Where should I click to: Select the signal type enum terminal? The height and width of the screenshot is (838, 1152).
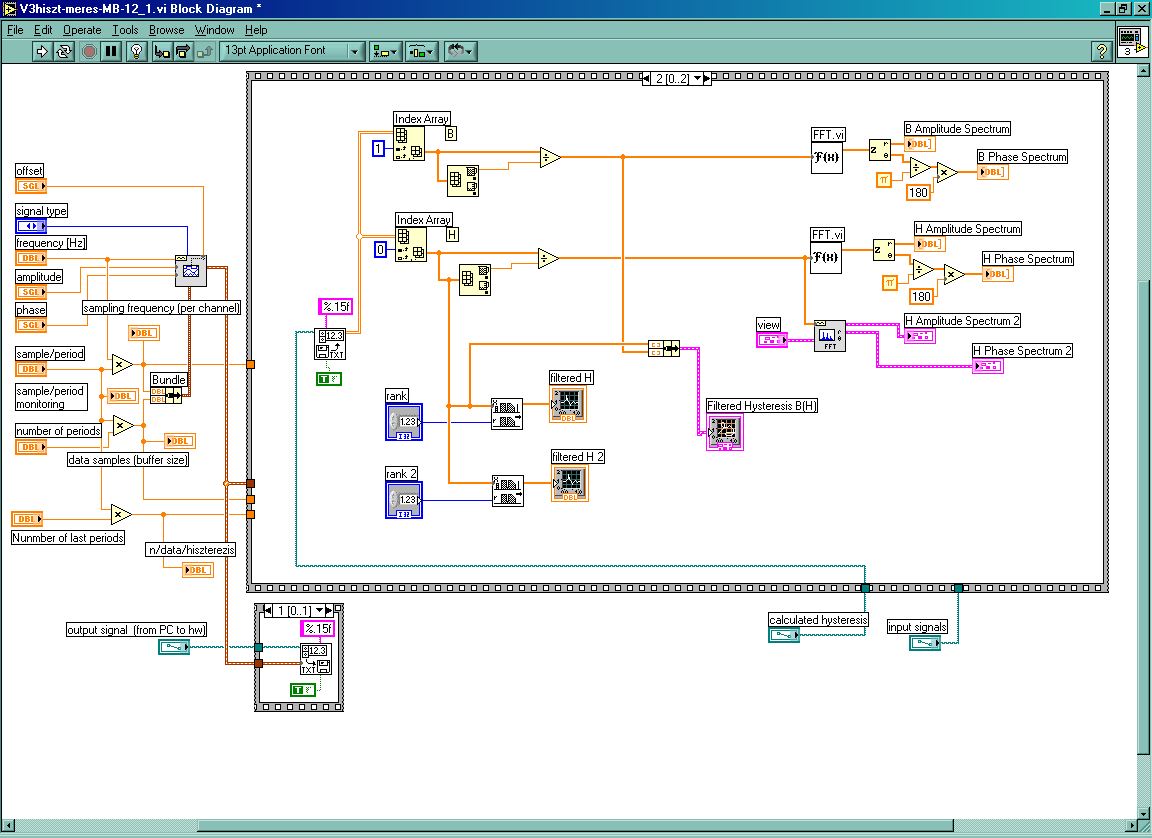tap(31, 226)
